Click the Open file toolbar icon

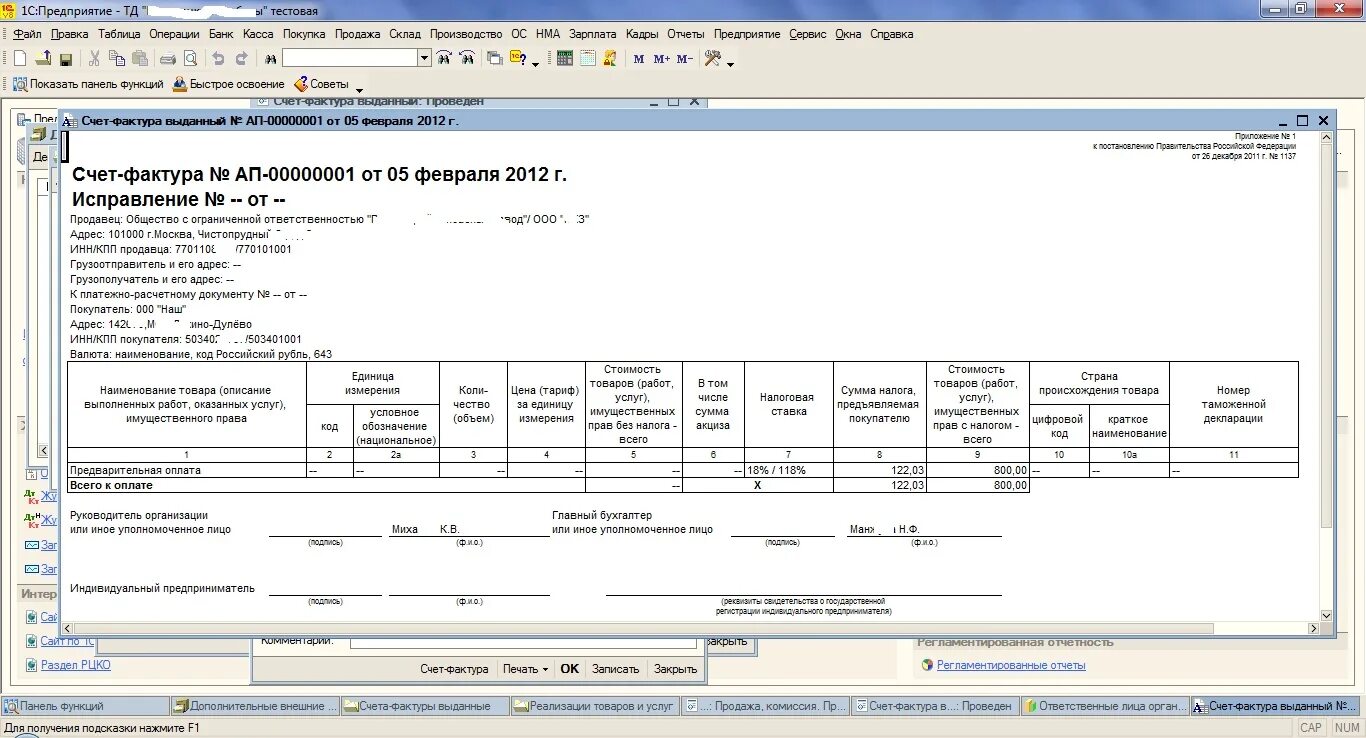[43, 59]
